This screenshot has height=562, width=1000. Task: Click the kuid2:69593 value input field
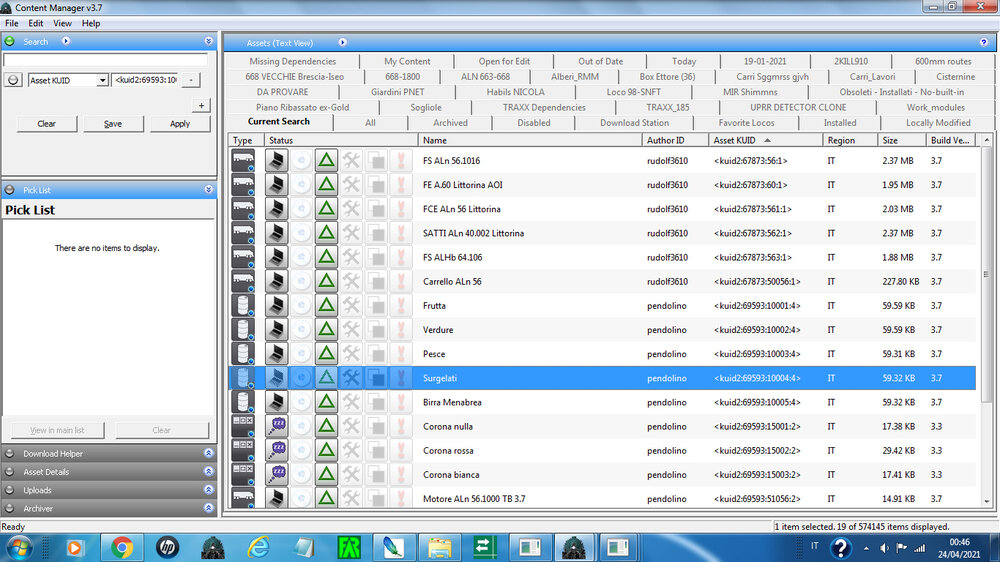145,80
